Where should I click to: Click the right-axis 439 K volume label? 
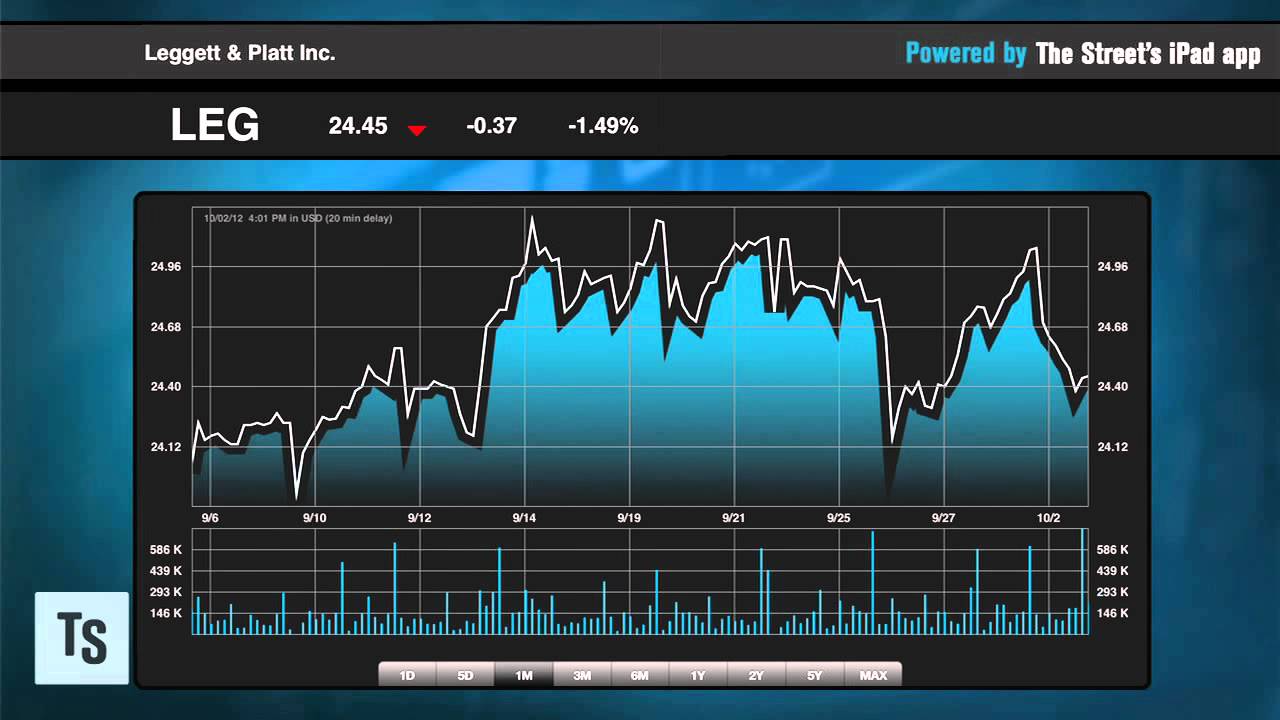point(1113,571)
